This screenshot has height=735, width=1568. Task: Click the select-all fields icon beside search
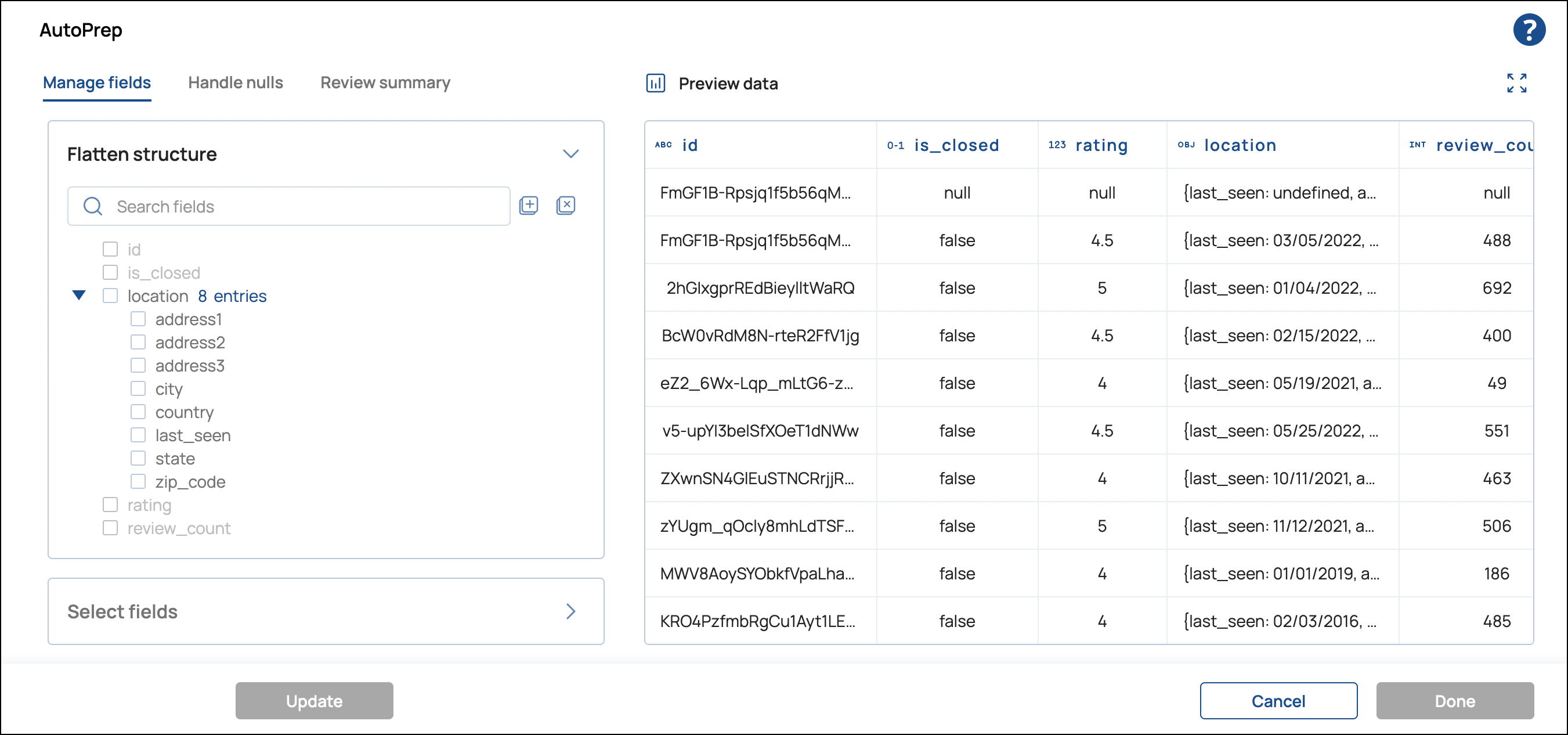(x=528, y=205)
